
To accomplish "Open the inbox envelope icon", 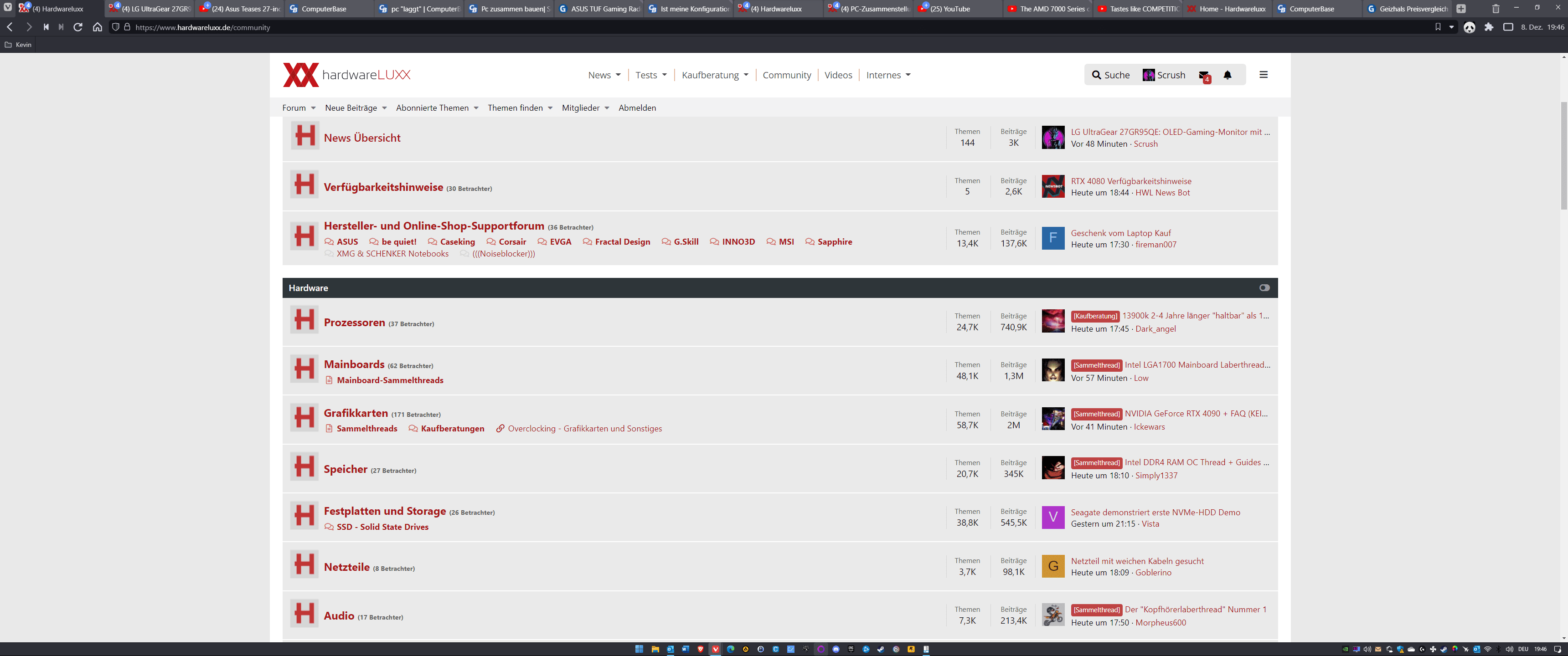I will point(1203,76).
